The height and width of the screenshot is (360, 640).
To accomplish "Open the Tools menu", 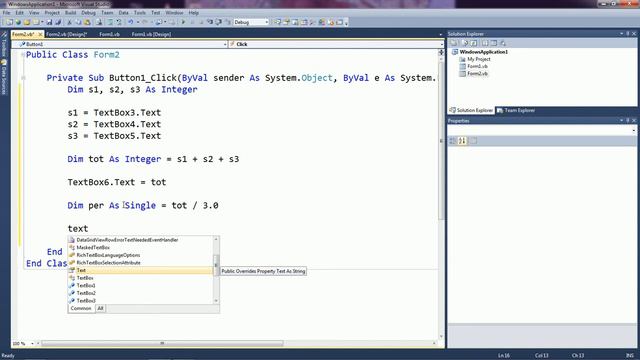I will (140, 13).
